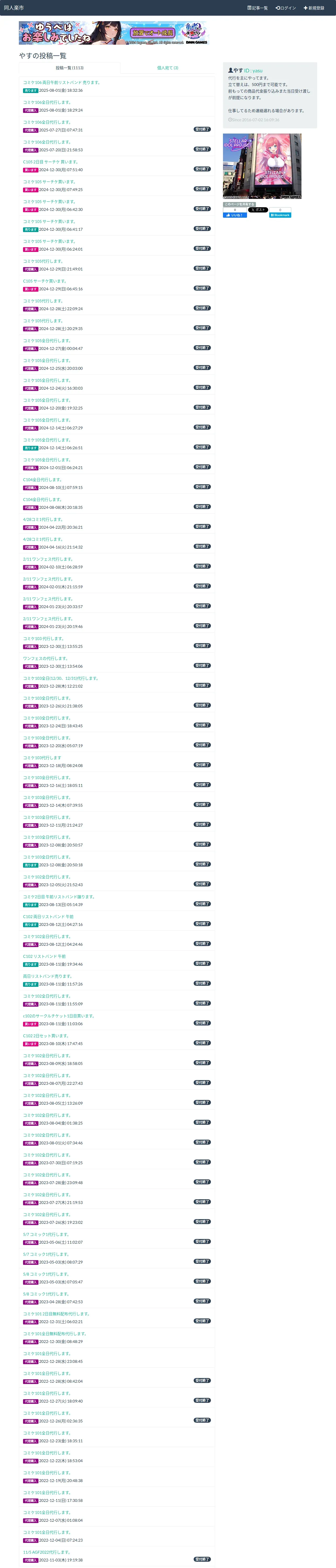Select the 投稿一覧 (1113) tab
The width and height of the screenshot is (336, 1568).
click(x=70, y=68)
